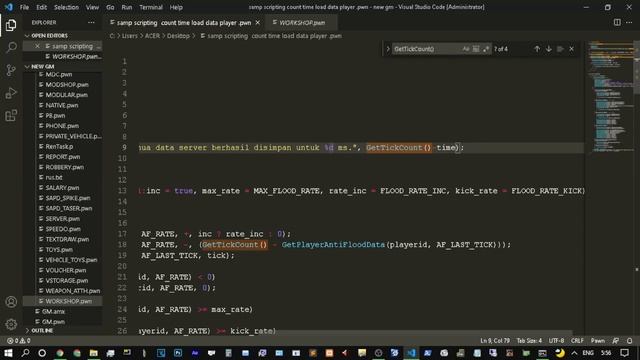Viewport: 640px width, 360px height.
Task: Open the Terminal menu
Action: (151, 7)
